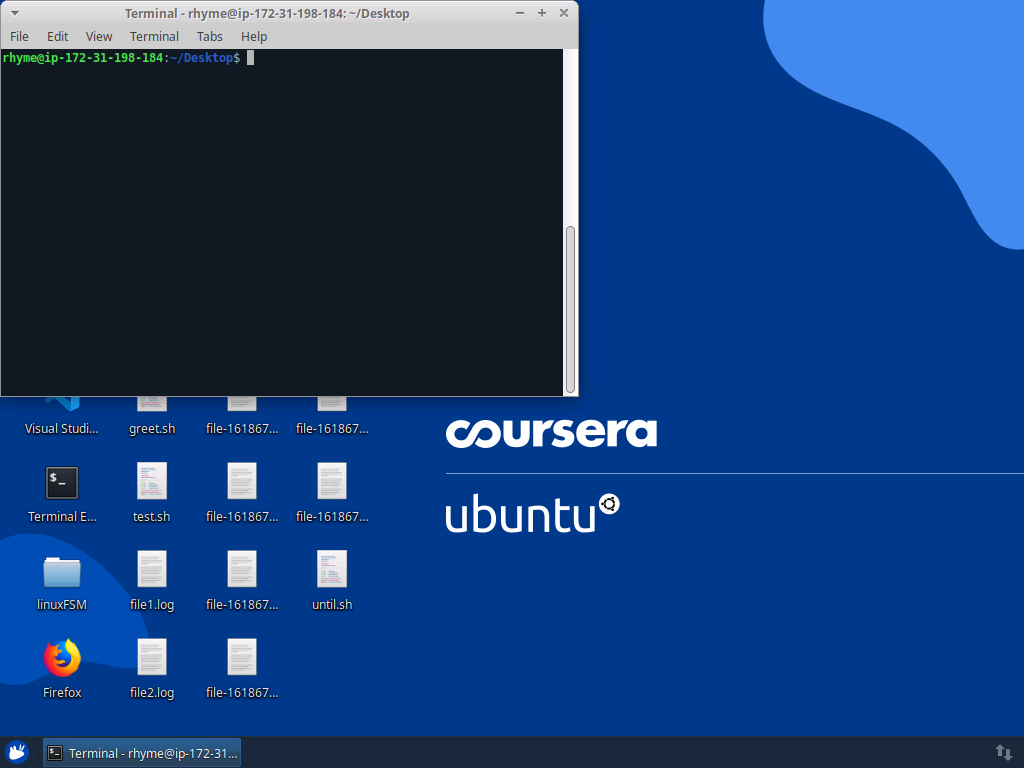Image resolution: width=1024 pixels, height=768 pixels.
Task: Open the window menu arrow in the Terminal title bar
Action: pyautogui.click(x=14, y=13)
